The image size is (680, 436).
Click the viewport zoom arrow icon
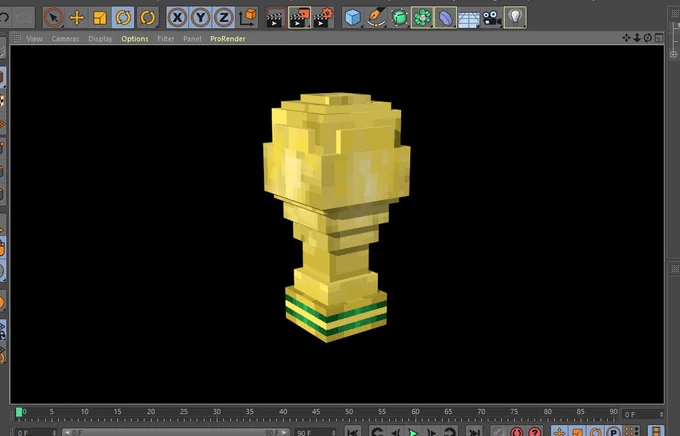click(637, 38)
